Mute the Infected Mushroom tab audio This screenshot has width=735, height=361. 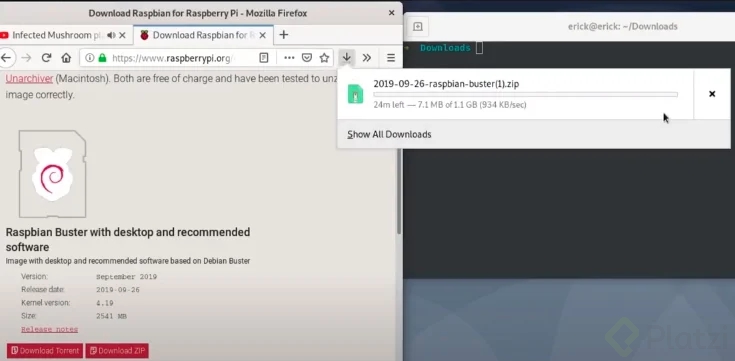111,35
